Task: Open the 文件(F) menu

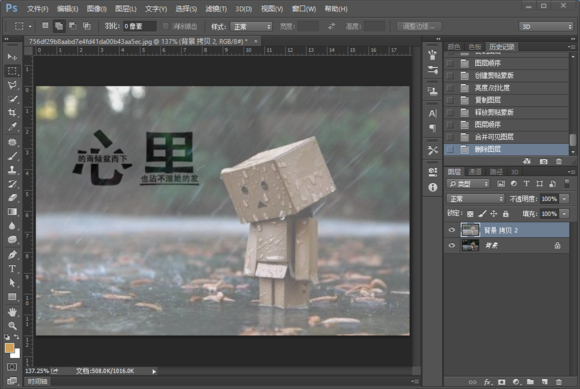Action: coord(37,9)
